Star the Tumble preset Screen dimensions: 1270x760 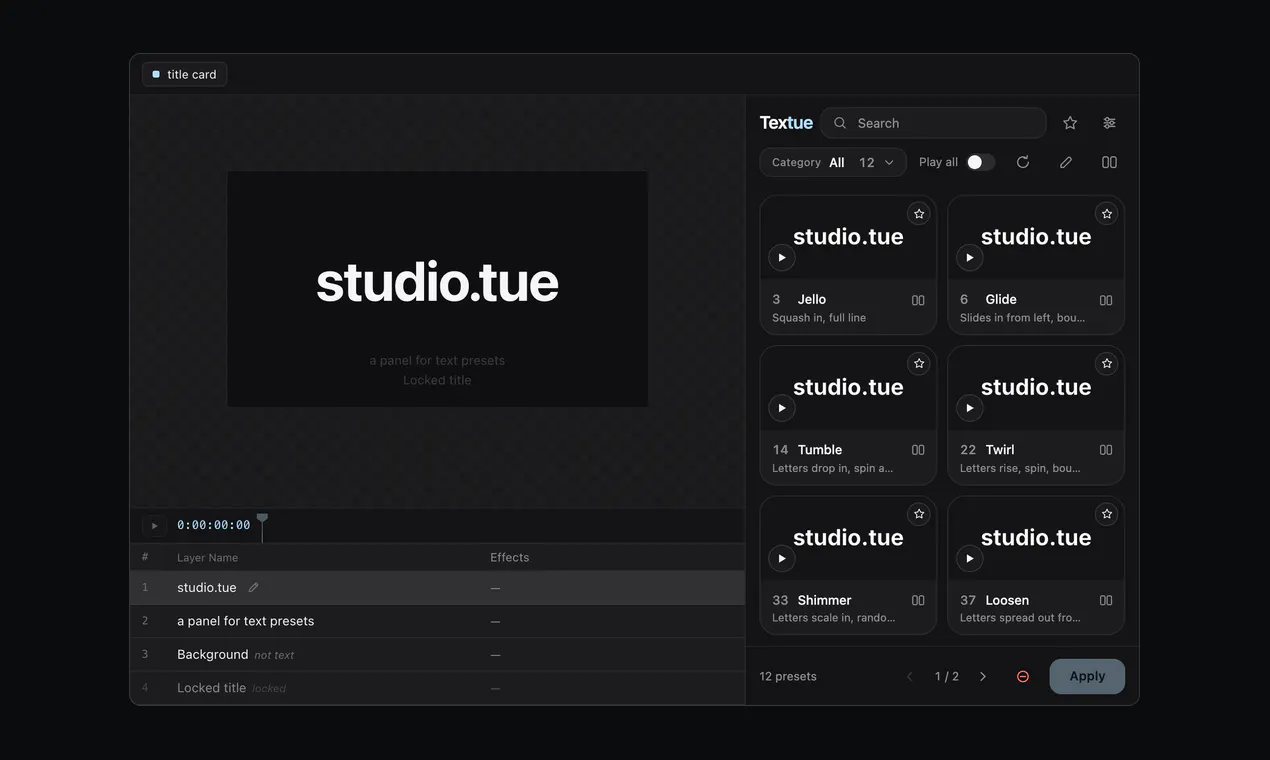pos(919,363)
